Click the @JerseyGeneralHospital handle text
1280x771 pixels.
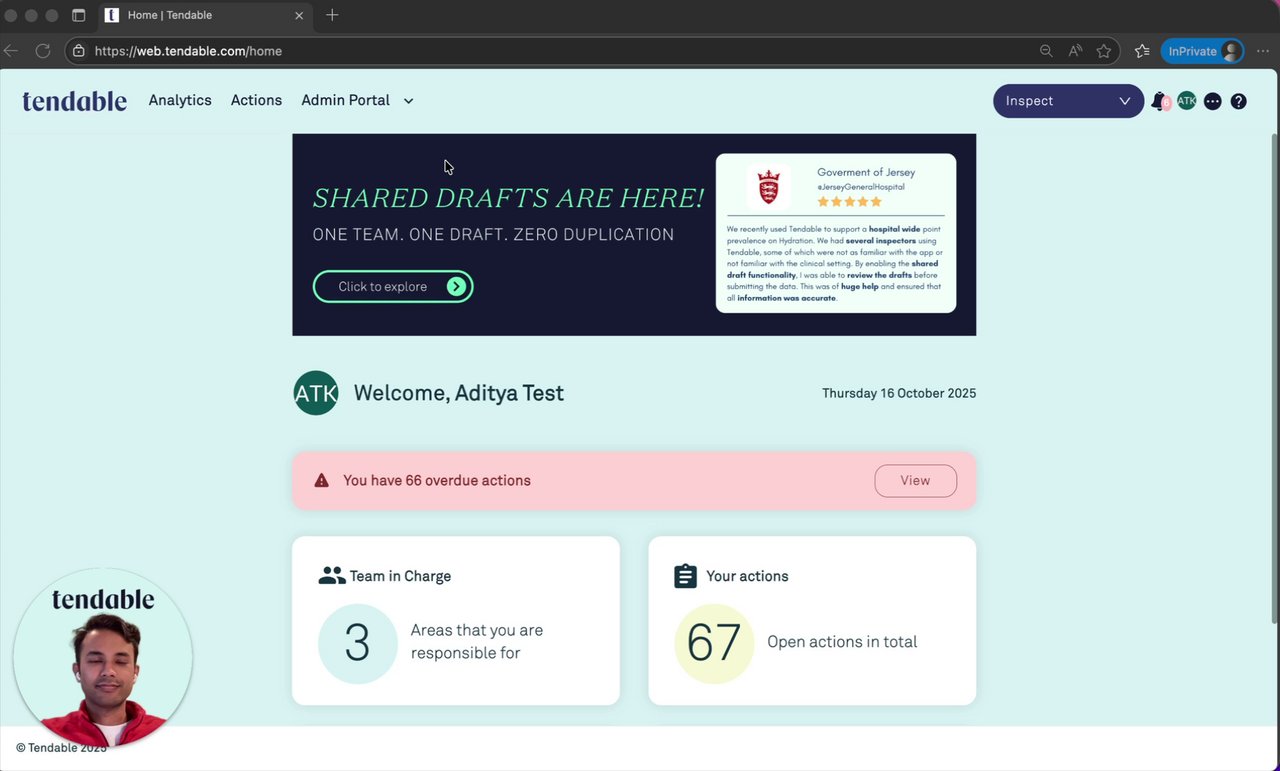tap(861, 187)
